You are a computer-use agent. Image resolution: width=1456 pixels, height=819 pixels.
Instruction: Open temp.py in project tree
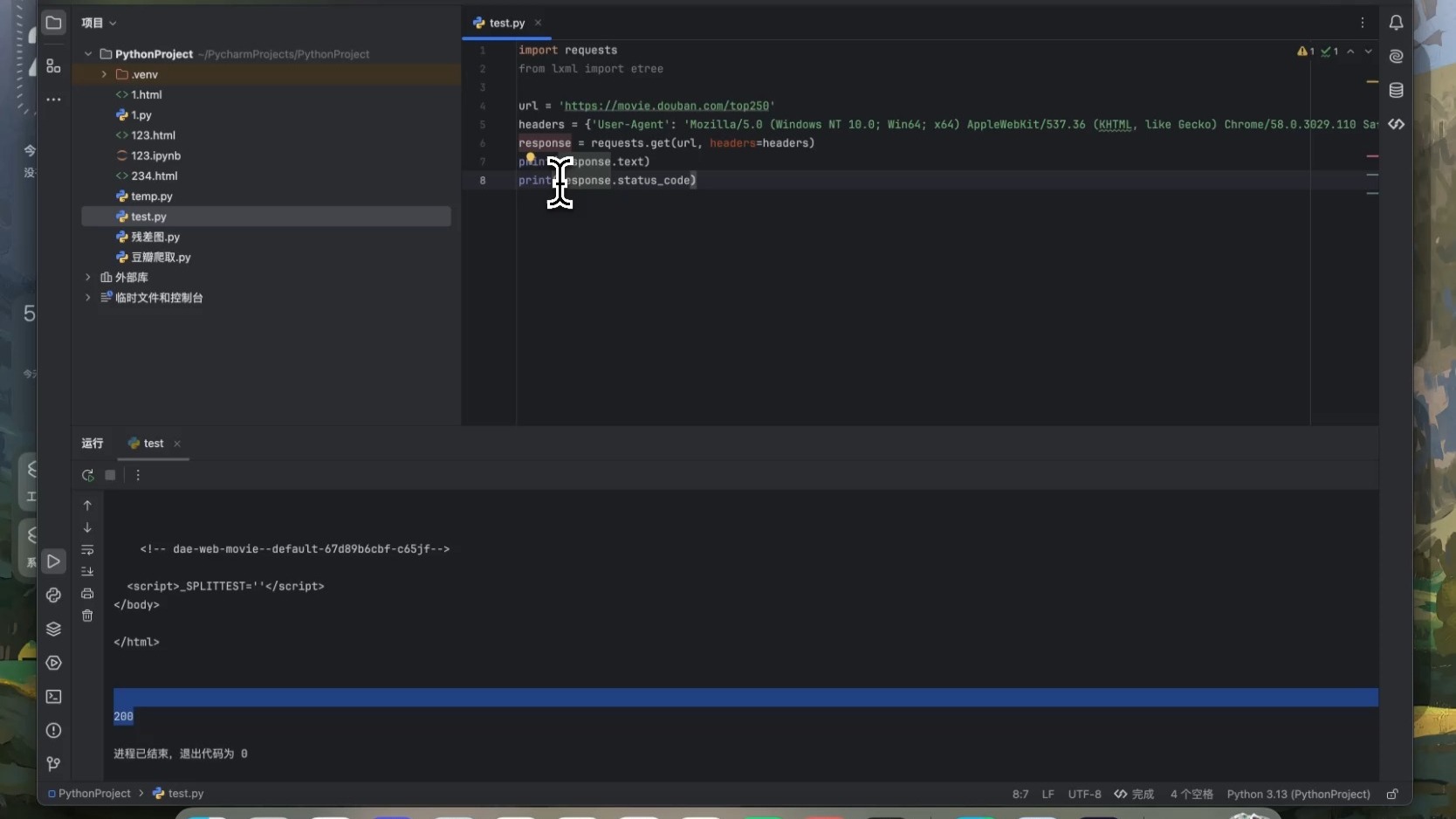151,196
